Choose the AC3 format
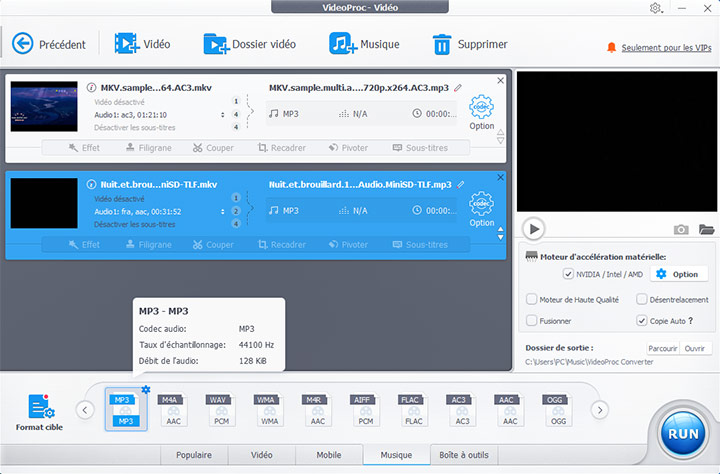The height and width of the screenshot is (474, 720). pos(462,410)
